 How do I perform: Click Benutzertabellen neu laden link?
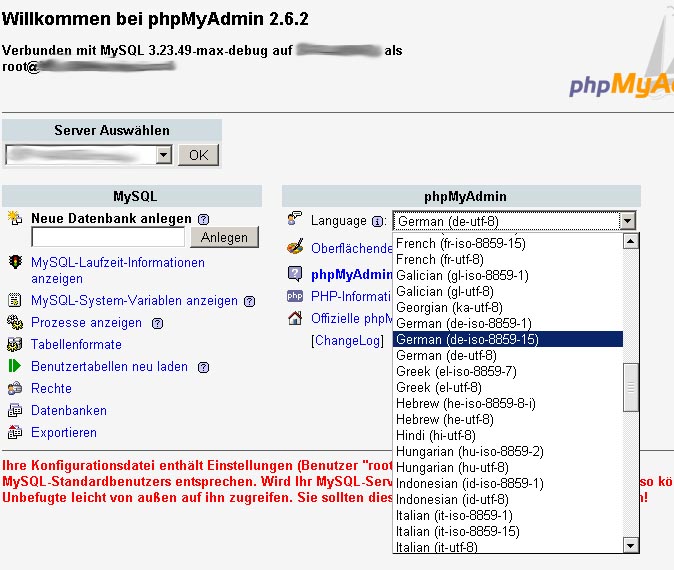click(x=109, y=366)
